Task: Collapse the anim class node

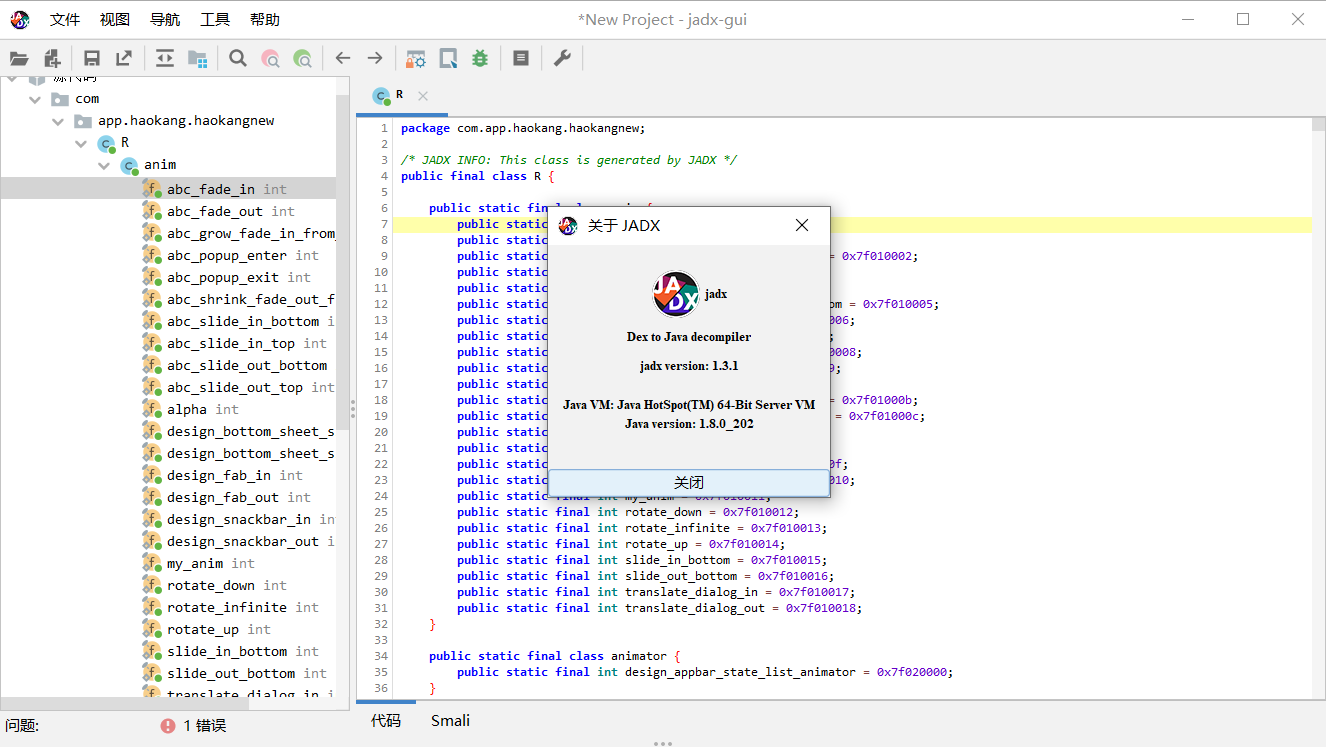Action: click(x=104, y=165)
